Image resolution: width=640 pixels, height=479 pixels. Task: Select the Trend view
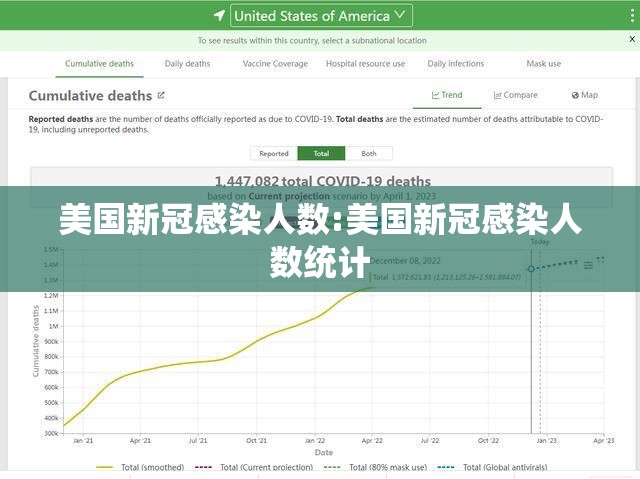click(447, 95)
